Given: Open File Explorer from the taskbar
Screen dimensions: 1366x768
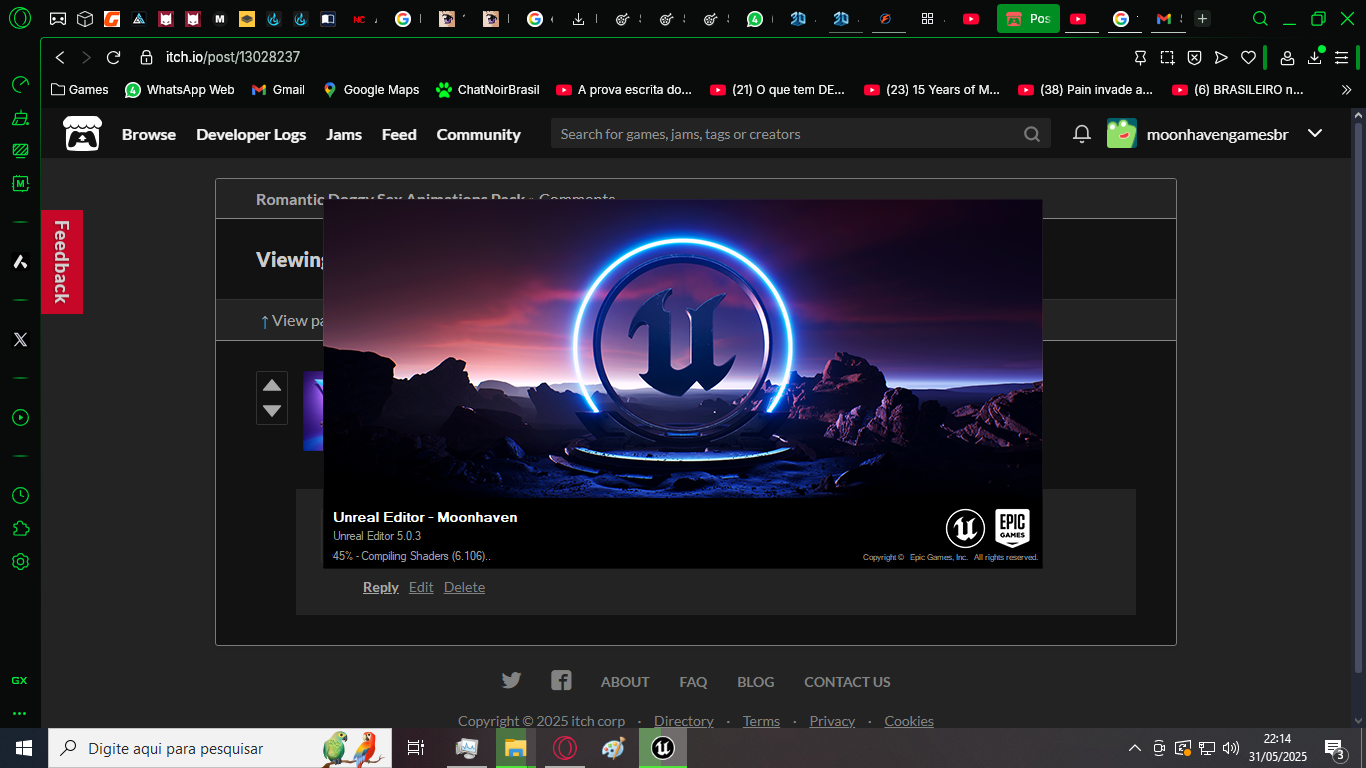Looking at the screenshot, I should click(x=515, y=748).
